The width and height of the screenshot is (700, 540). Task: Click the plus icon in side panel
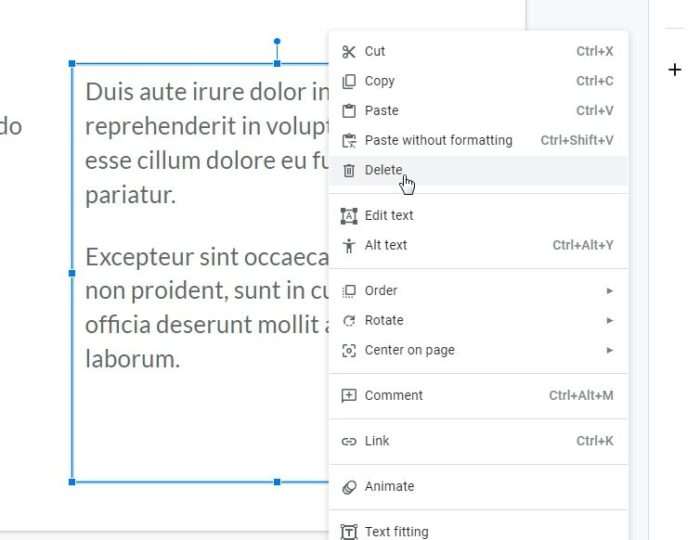(x=675, y=70)
